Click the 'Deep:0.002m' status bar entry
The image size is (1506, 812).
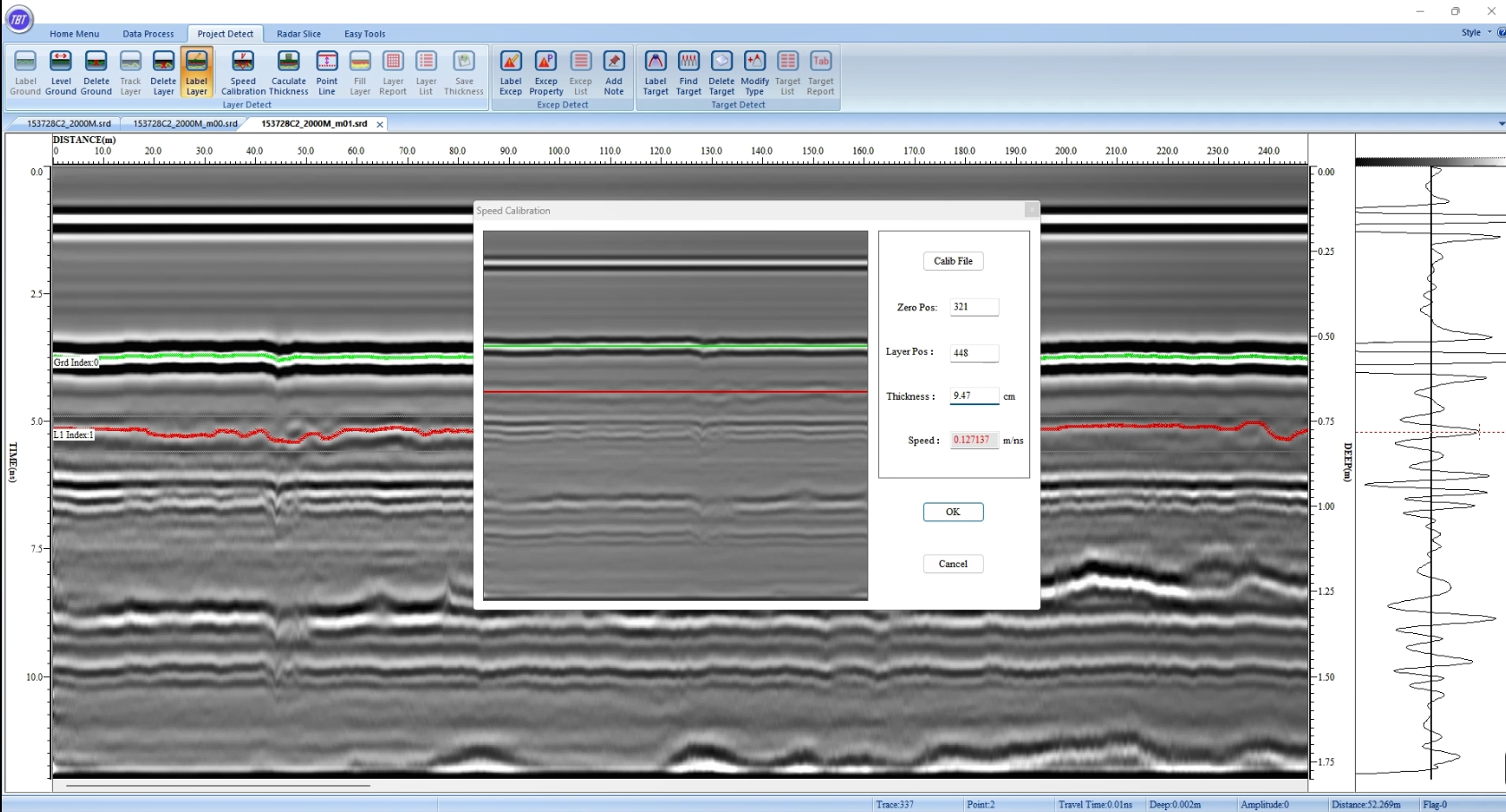[x=1175, y=804]
